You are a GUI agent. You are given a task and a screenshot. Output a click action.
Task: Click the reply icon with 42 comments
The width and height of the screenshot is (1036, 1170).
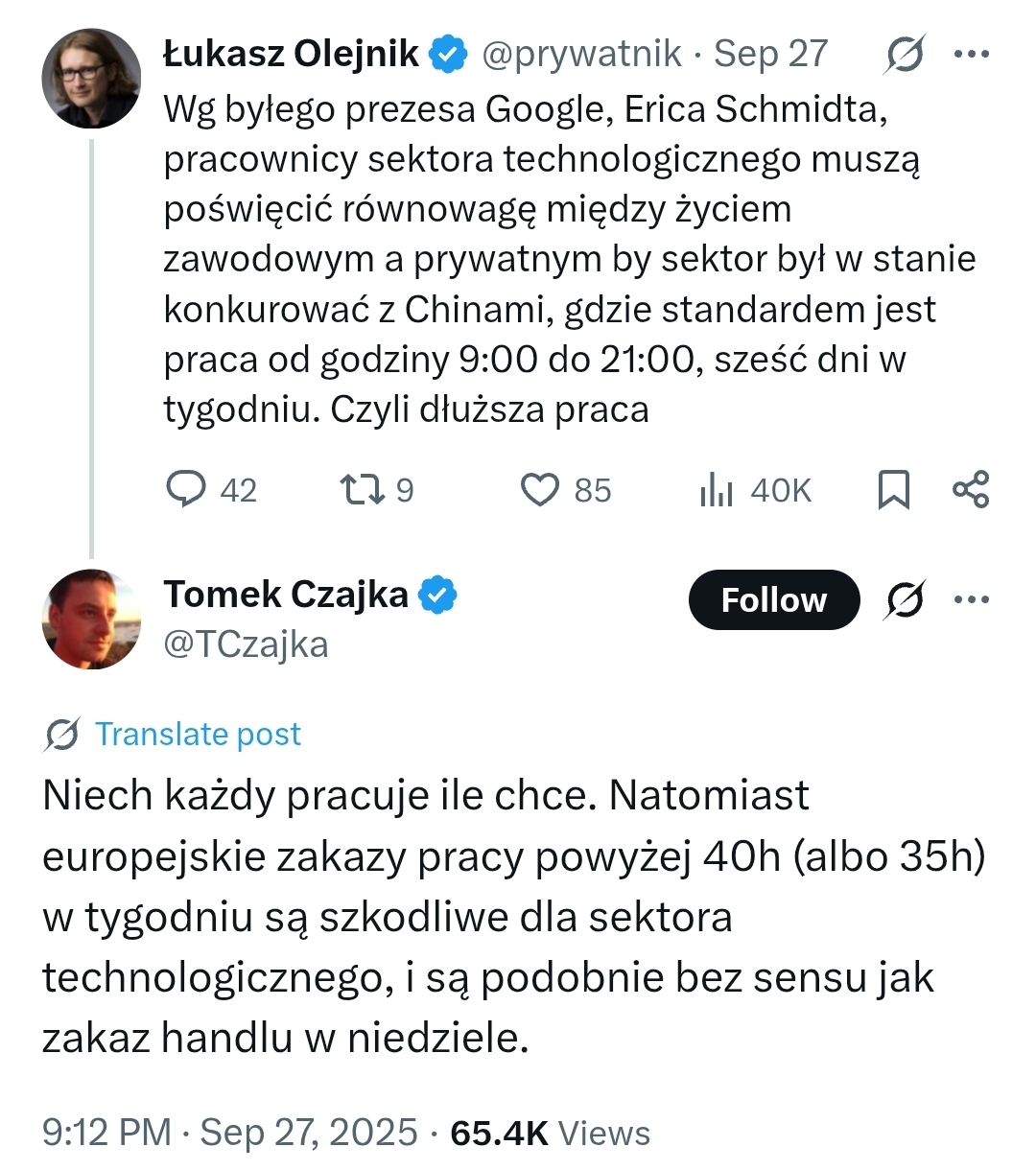coord(187,489)
